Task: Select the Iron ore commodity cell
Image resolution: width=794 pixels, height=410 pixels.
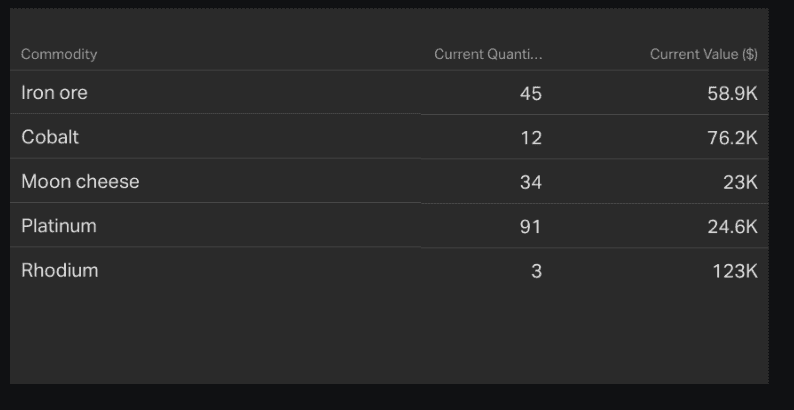Action: (54, 93)
